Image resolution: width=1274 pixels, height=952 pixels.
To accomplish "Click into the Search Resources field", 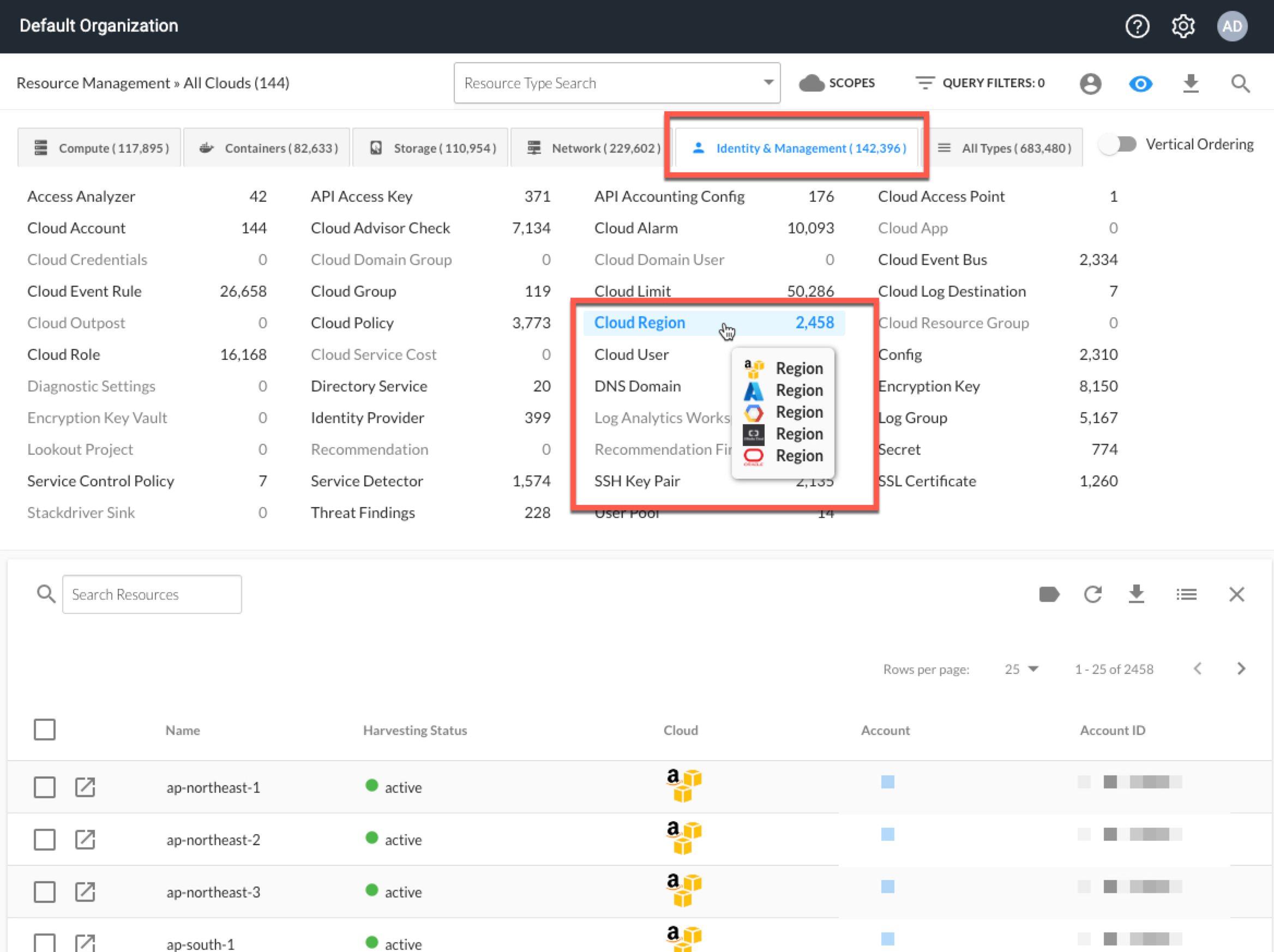I will (152, 594).
